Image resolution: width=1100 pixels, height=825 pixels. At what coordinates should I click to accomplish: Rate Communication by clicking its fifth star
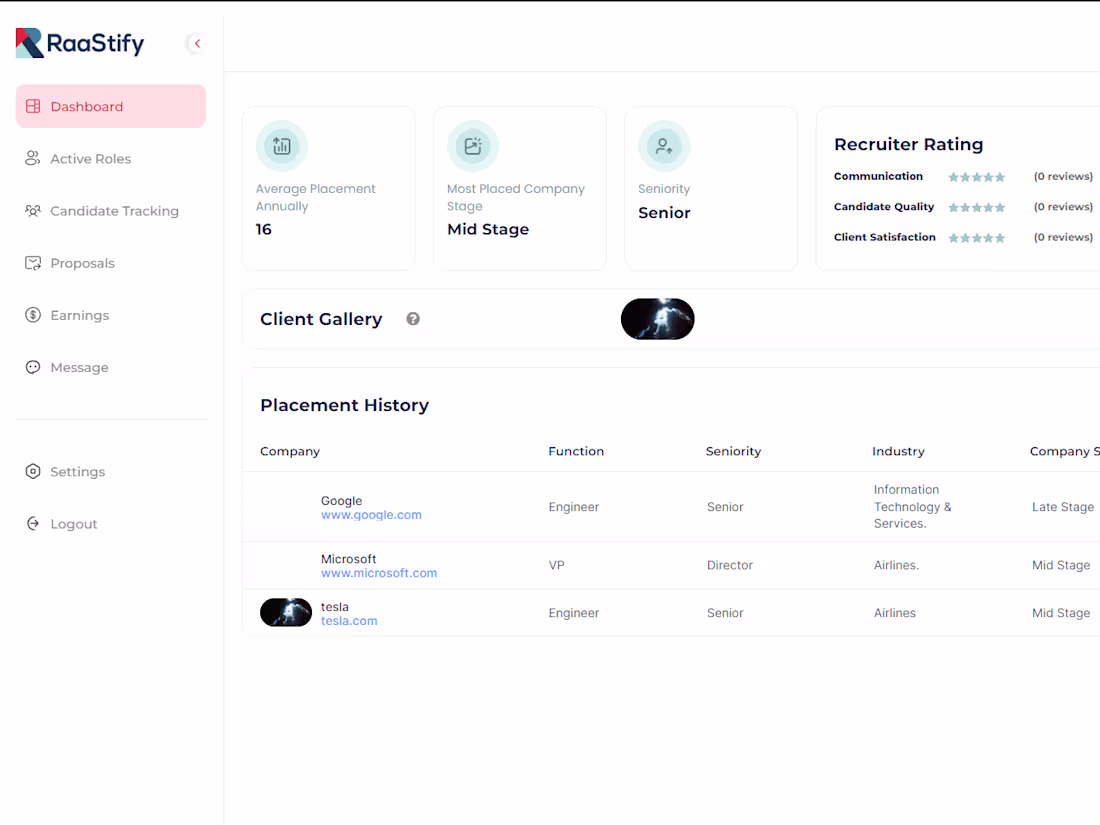point(998,176)
